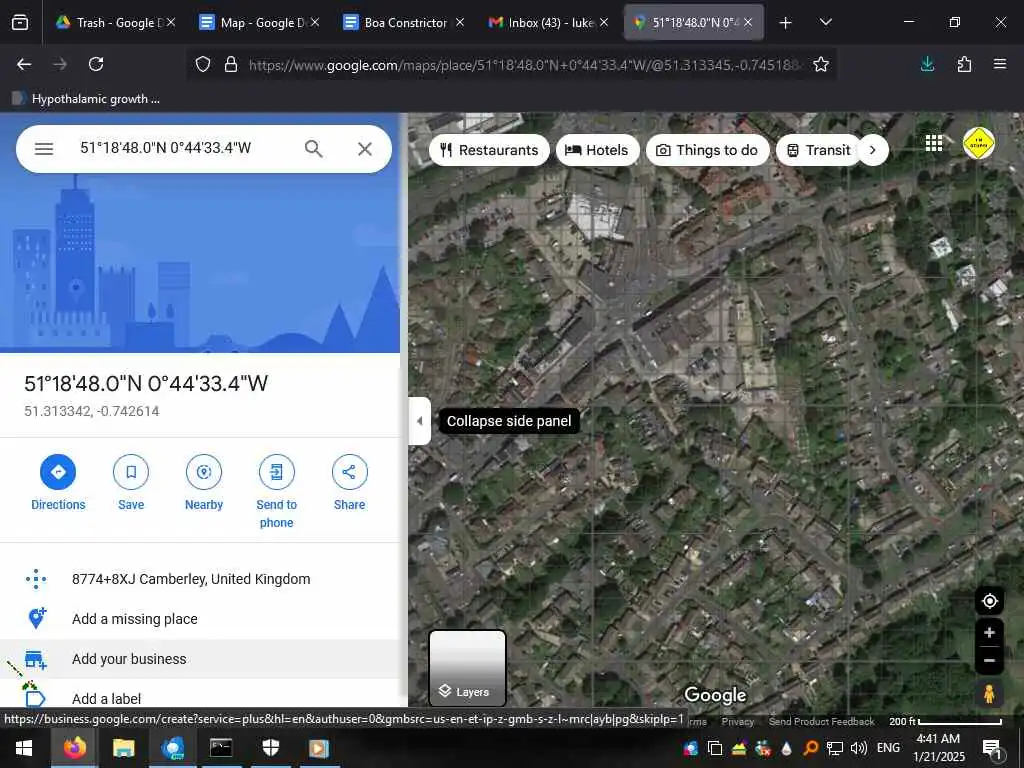Open File Explorer from taskbar
Screen dimensions: 1024x768
point(123,748)
